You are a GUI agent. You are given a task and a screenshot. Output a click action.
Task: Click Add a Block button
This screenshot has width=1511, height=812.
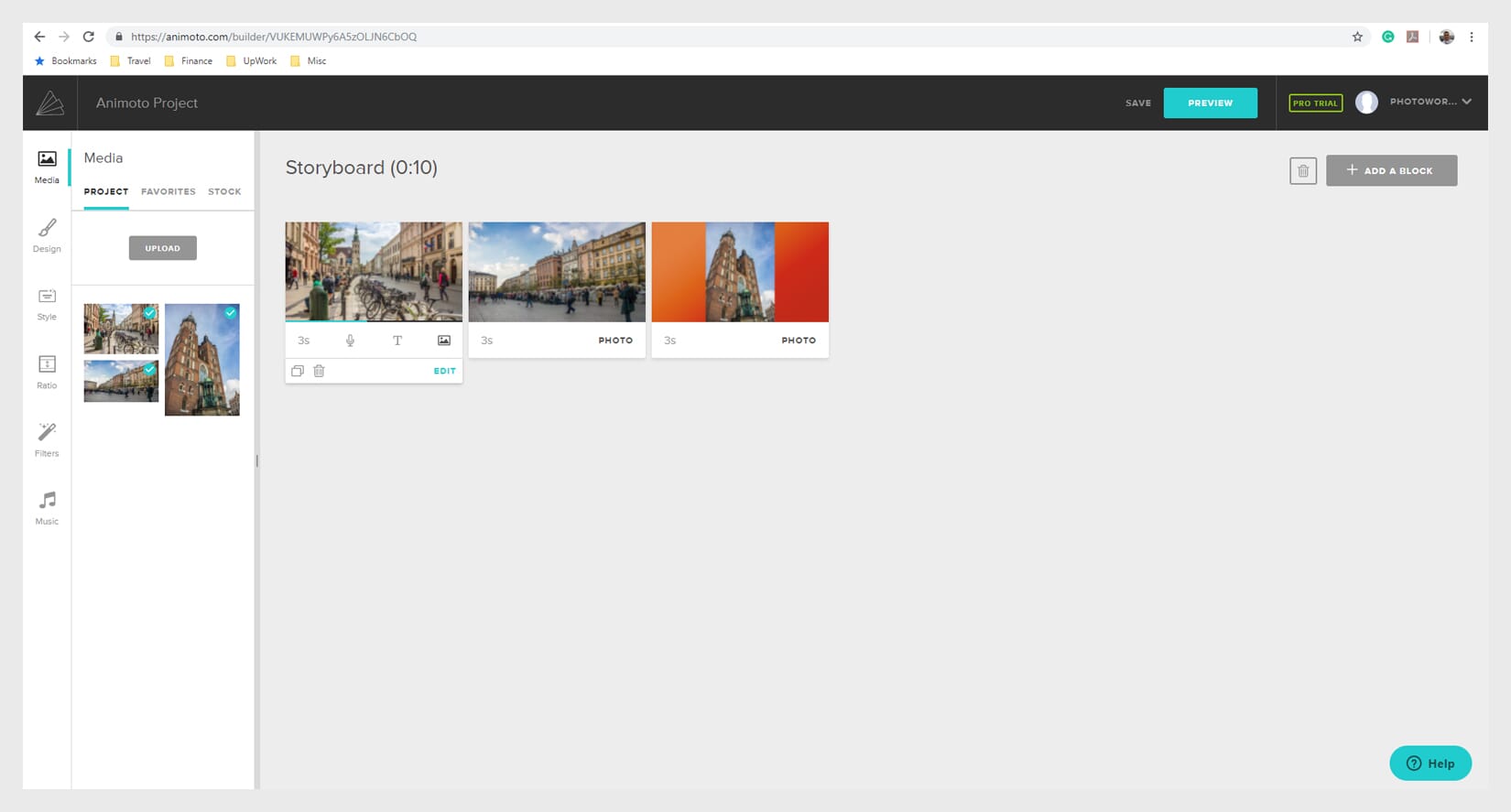(x=1391, y=170)
